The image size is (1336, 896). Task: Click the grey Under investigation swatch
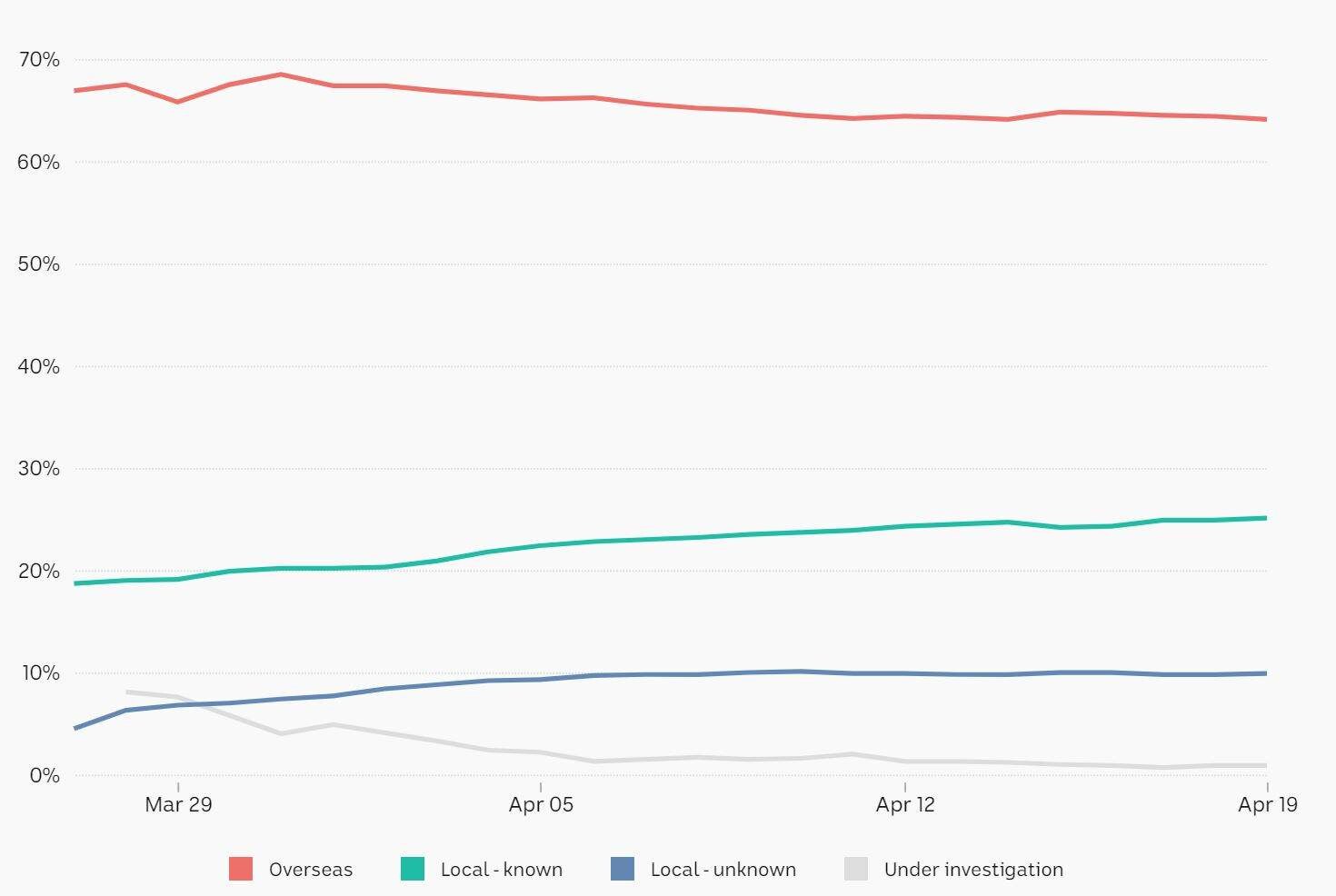[856, 869]
